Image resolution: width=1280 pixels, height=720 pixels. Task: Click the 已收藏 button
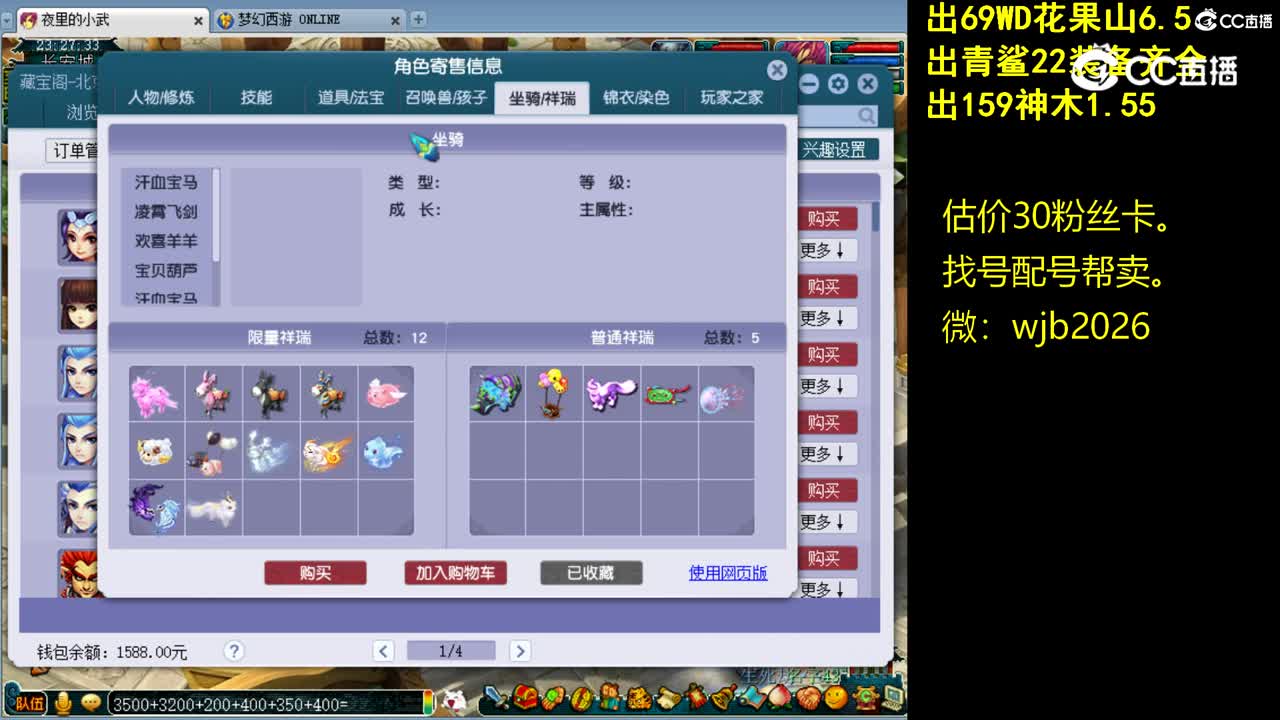[591, 573]
